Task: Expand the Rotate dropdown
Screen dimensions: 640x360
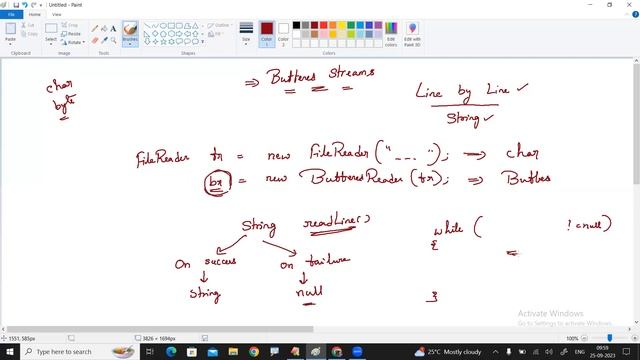Action: (84, 42)
